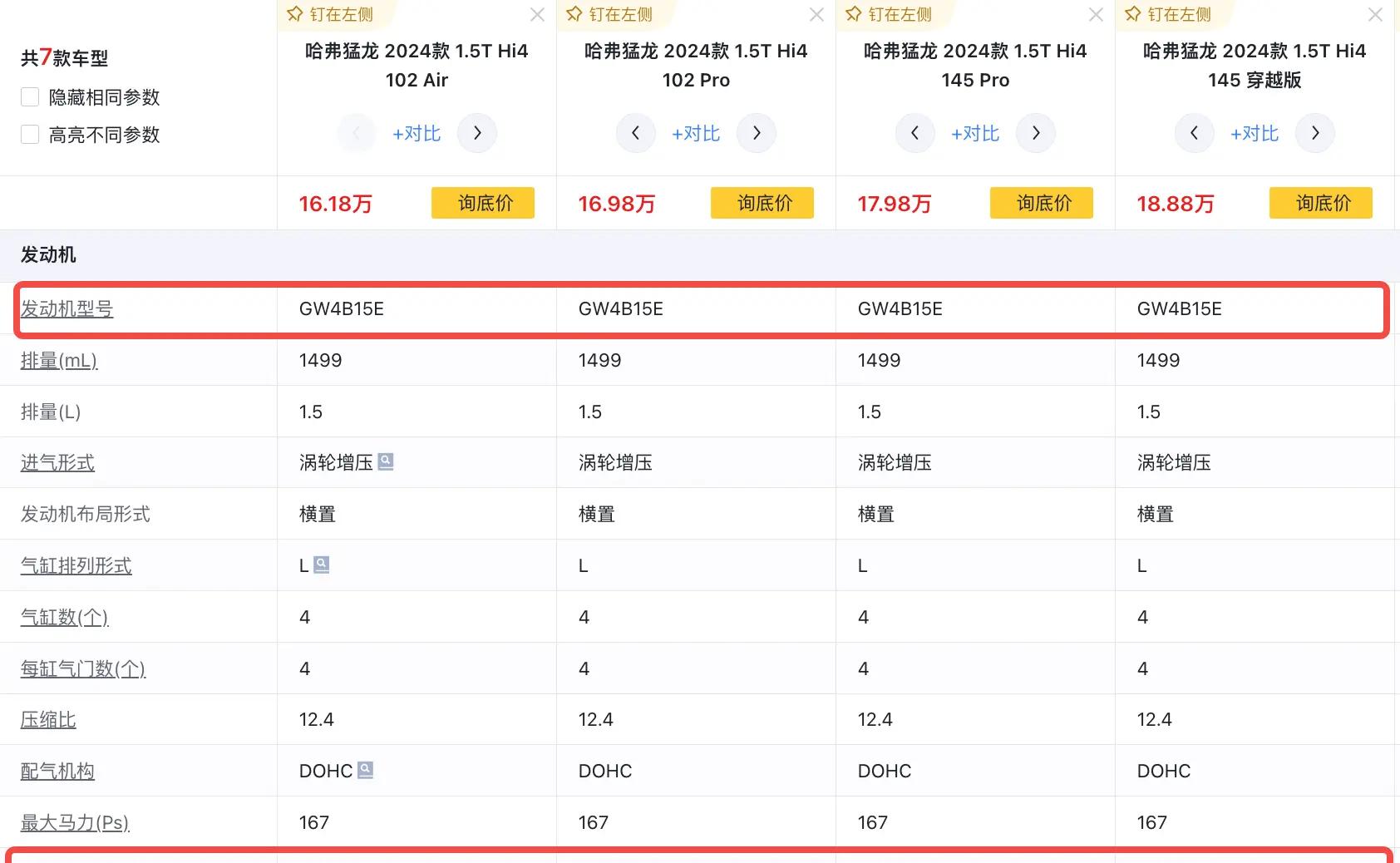Click the 16.18万 price
The image size is (1400, 863).
coord(336,204)
